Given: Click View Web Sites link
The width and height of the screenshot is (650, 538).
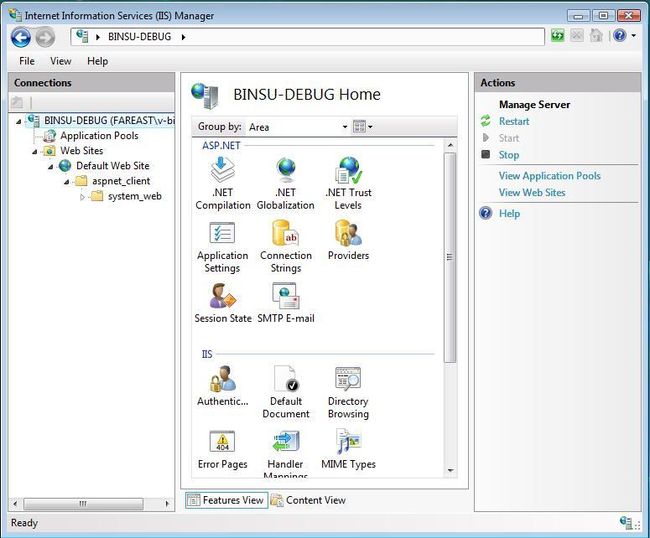Looking at the screenshot, I should point(532,193).
